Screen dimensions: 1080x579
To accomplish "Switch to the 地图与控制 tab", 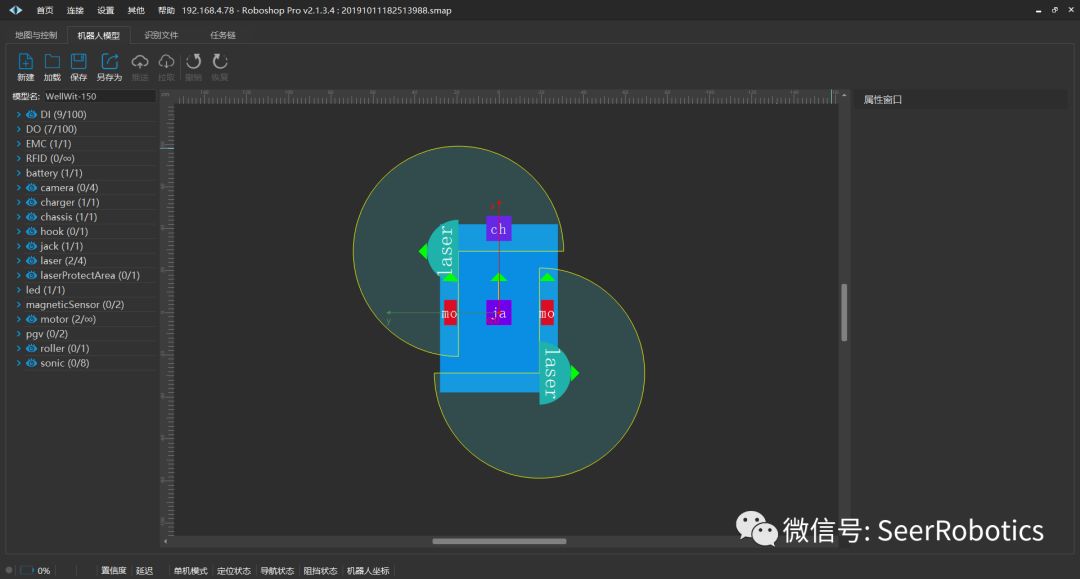I will pos(36,35).
